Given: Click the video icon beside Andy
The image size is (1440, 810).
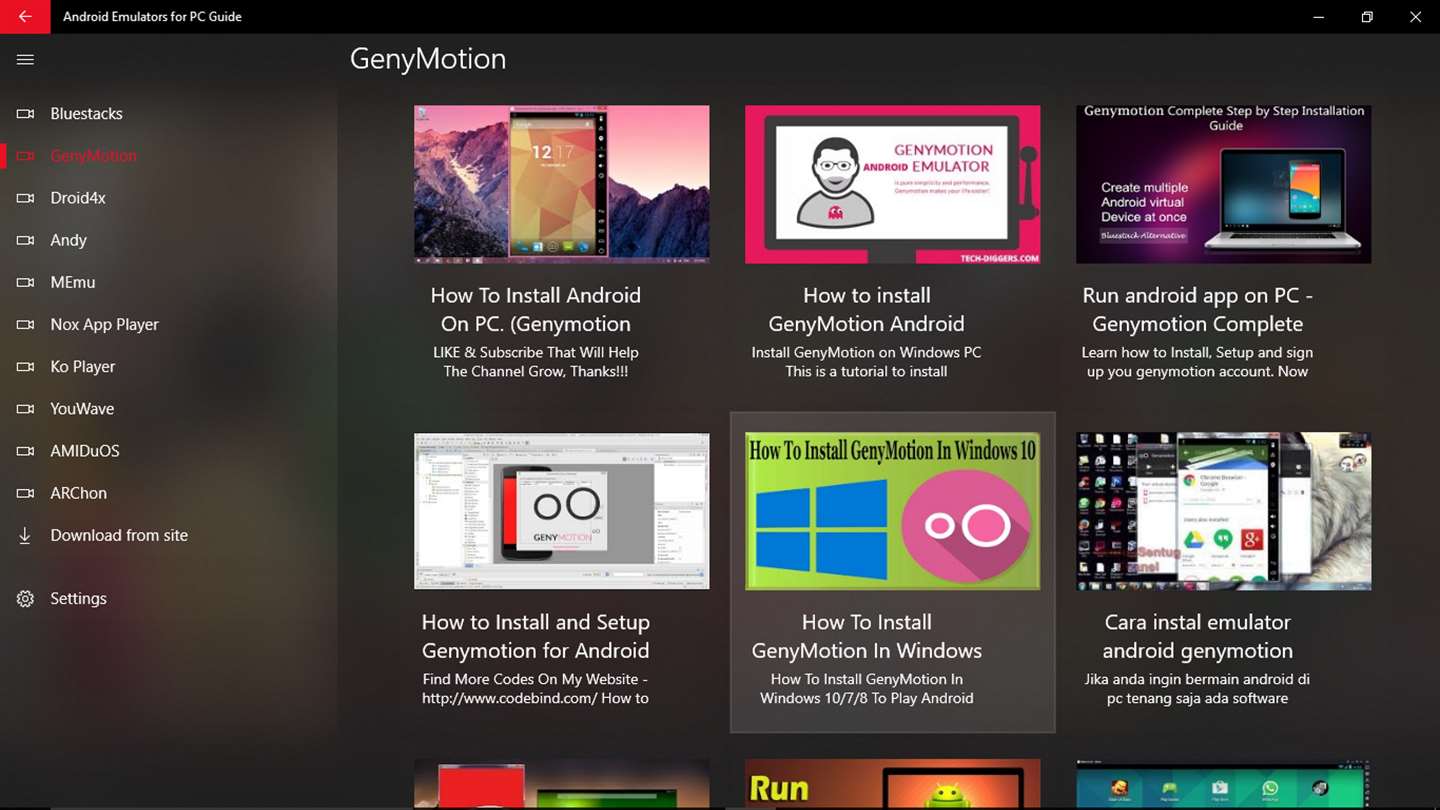Looking at the screenshot, I should pos(25,240).
